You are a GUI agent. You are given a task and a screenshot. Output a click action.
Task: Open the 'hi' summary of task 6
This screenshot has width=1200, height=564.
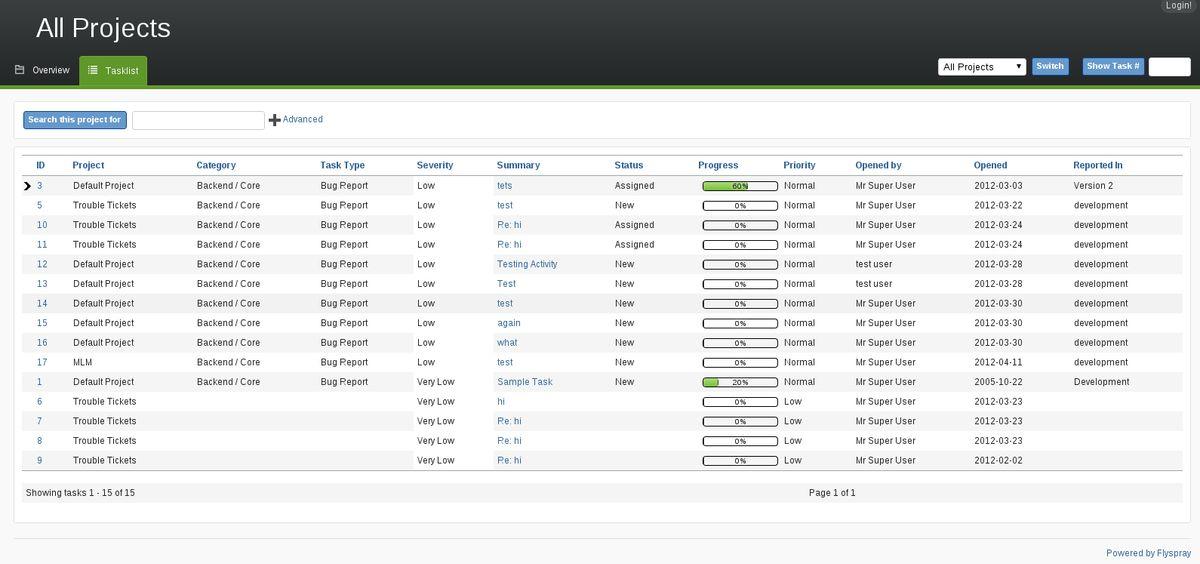coord(501,401)
